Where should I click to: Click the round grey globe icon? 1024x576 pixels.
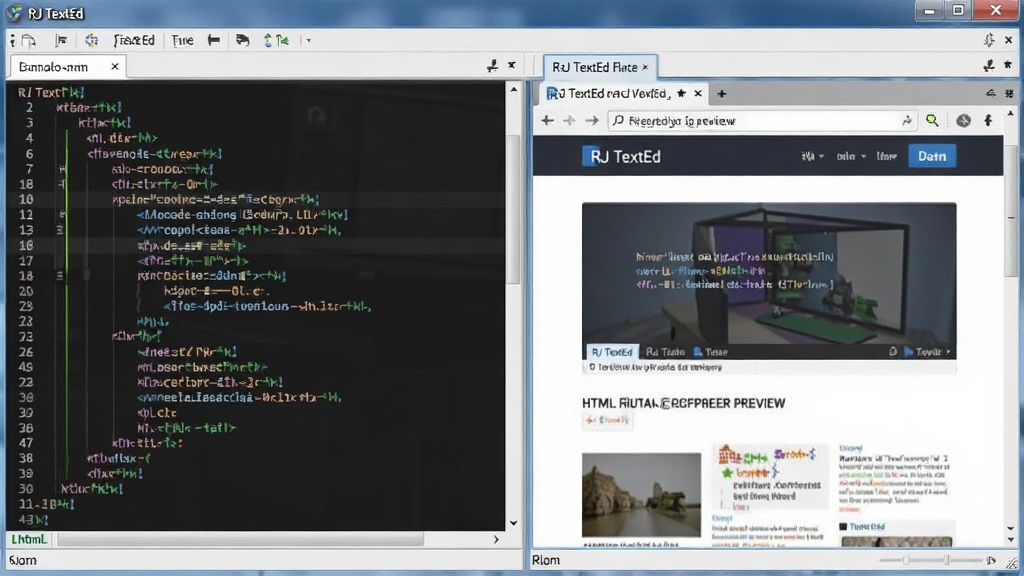click(x=963, y=121)
